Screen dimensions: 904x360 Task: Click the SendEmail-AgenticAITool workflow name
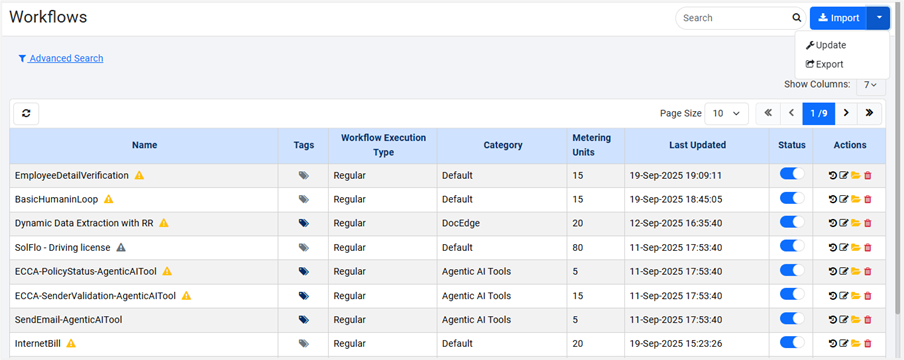(x=69, y=320)
